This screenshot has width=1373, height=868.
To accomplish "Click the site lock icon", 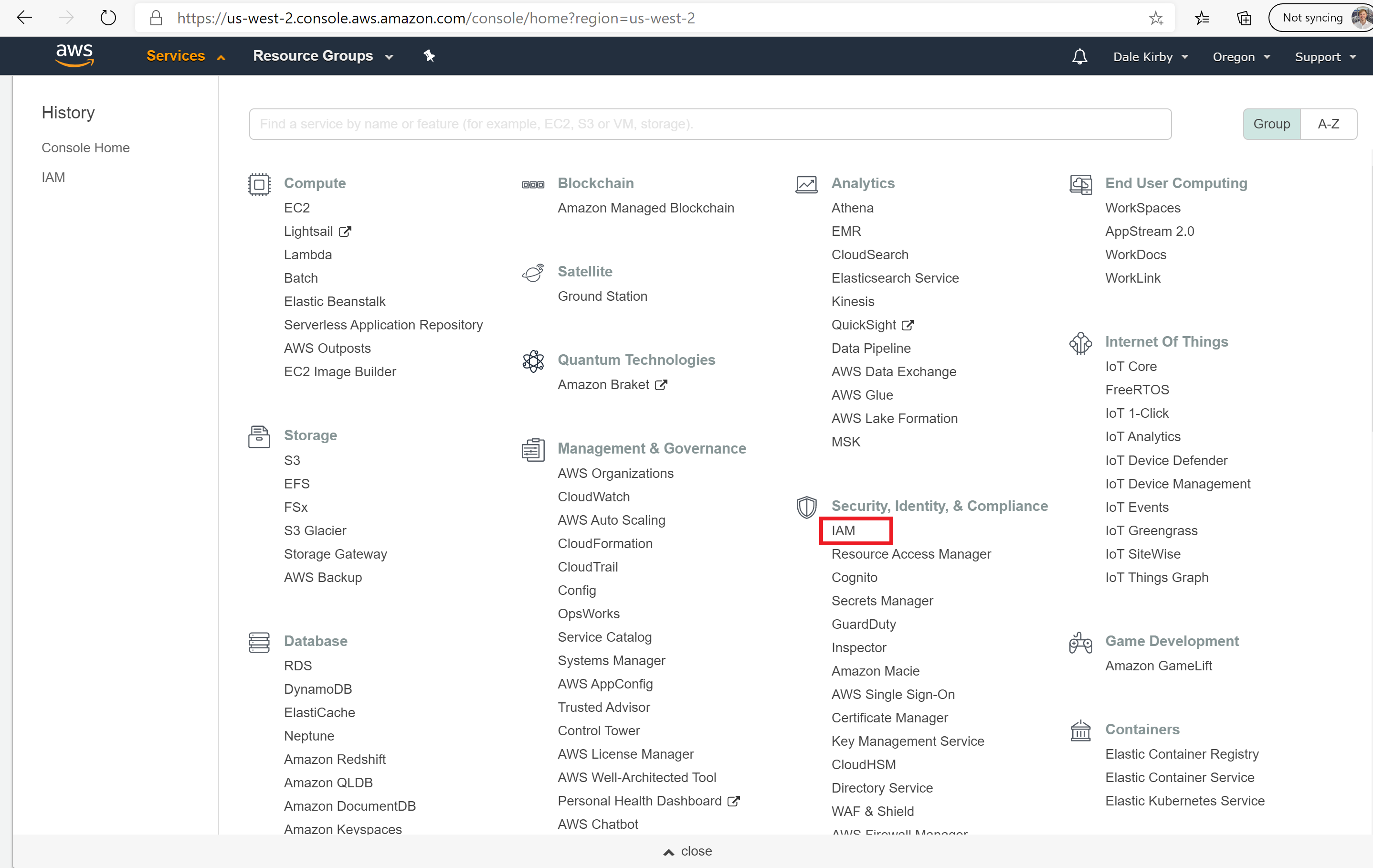I will (x=156, y=18).
